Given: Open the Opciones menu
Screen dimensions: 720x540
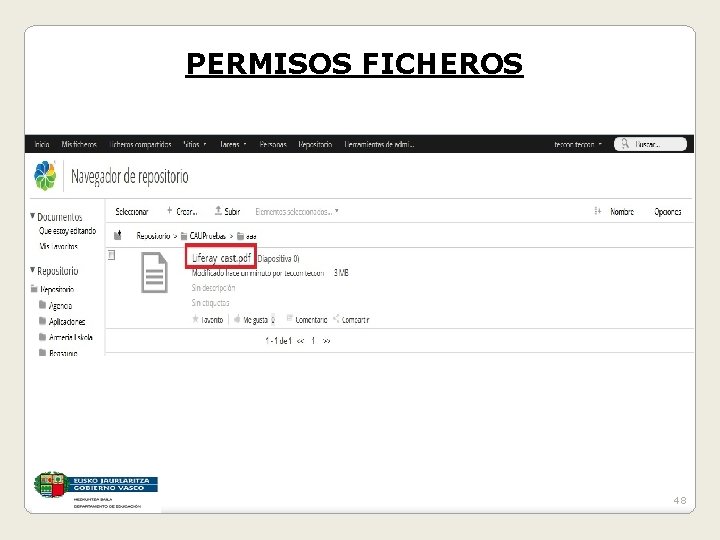Looking at the screenshot, I should [668, 212].
